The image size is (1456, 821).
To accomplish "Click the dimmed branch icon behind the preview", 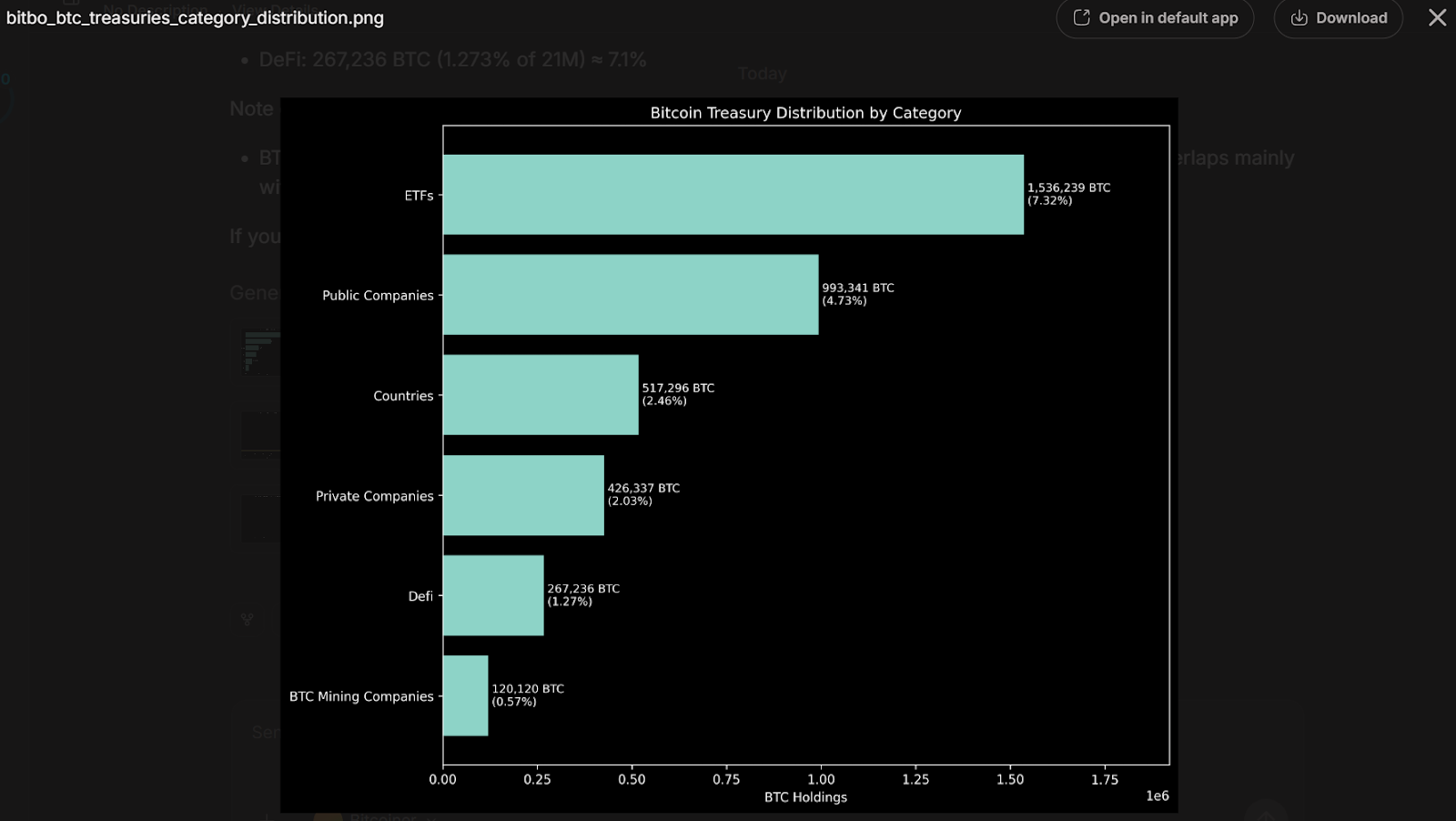I will coord(247,620).
